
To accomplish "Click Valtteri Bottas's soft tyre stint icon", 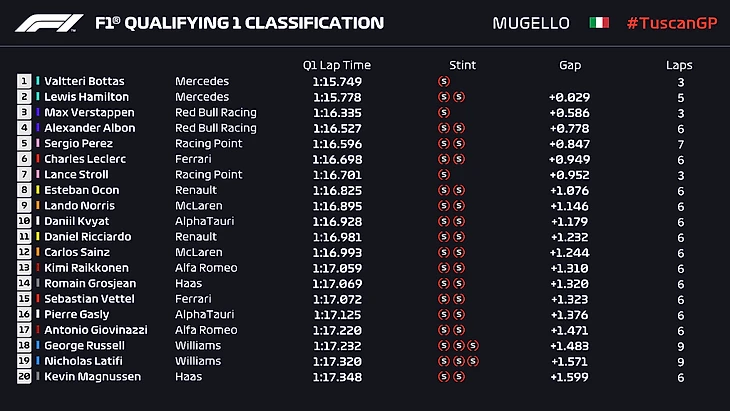I will coord(444,81).
